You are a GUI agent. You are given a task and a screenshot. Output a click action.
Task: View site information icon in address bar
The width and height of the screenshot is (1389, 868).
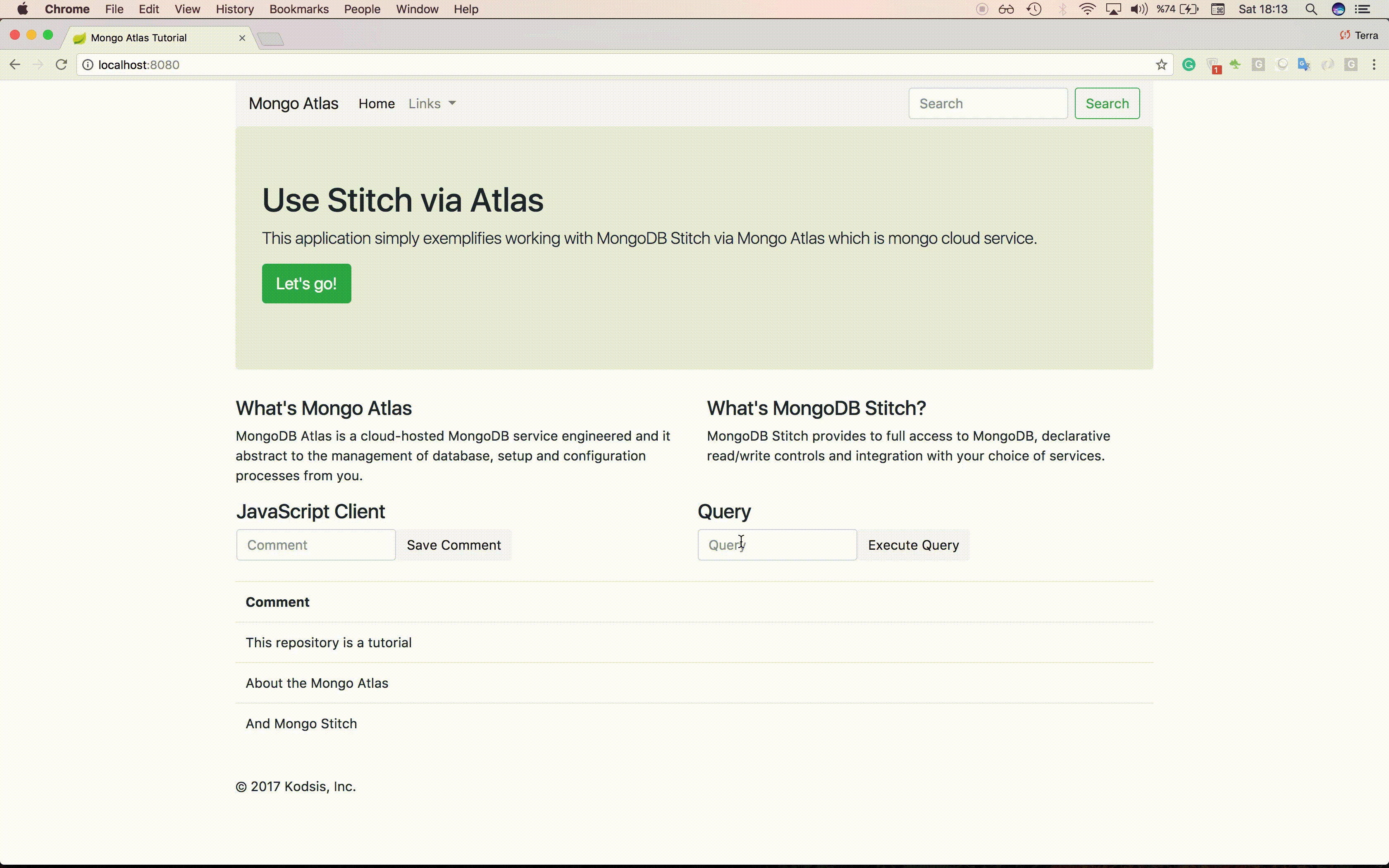pos(88,65)
